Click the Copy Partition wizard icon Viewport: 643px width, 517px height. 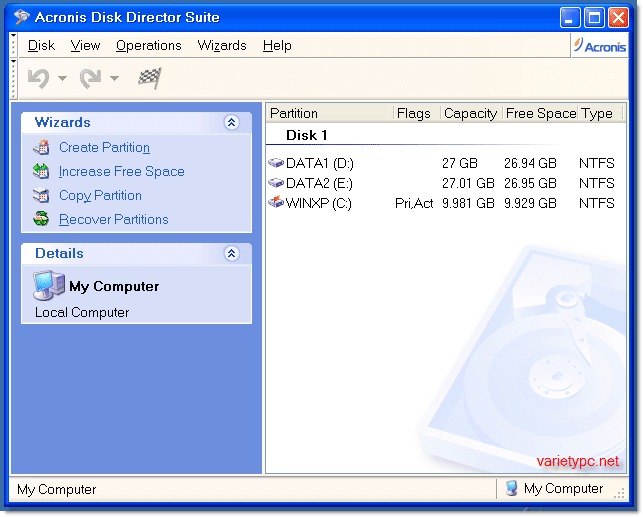[x=41, y=195]
